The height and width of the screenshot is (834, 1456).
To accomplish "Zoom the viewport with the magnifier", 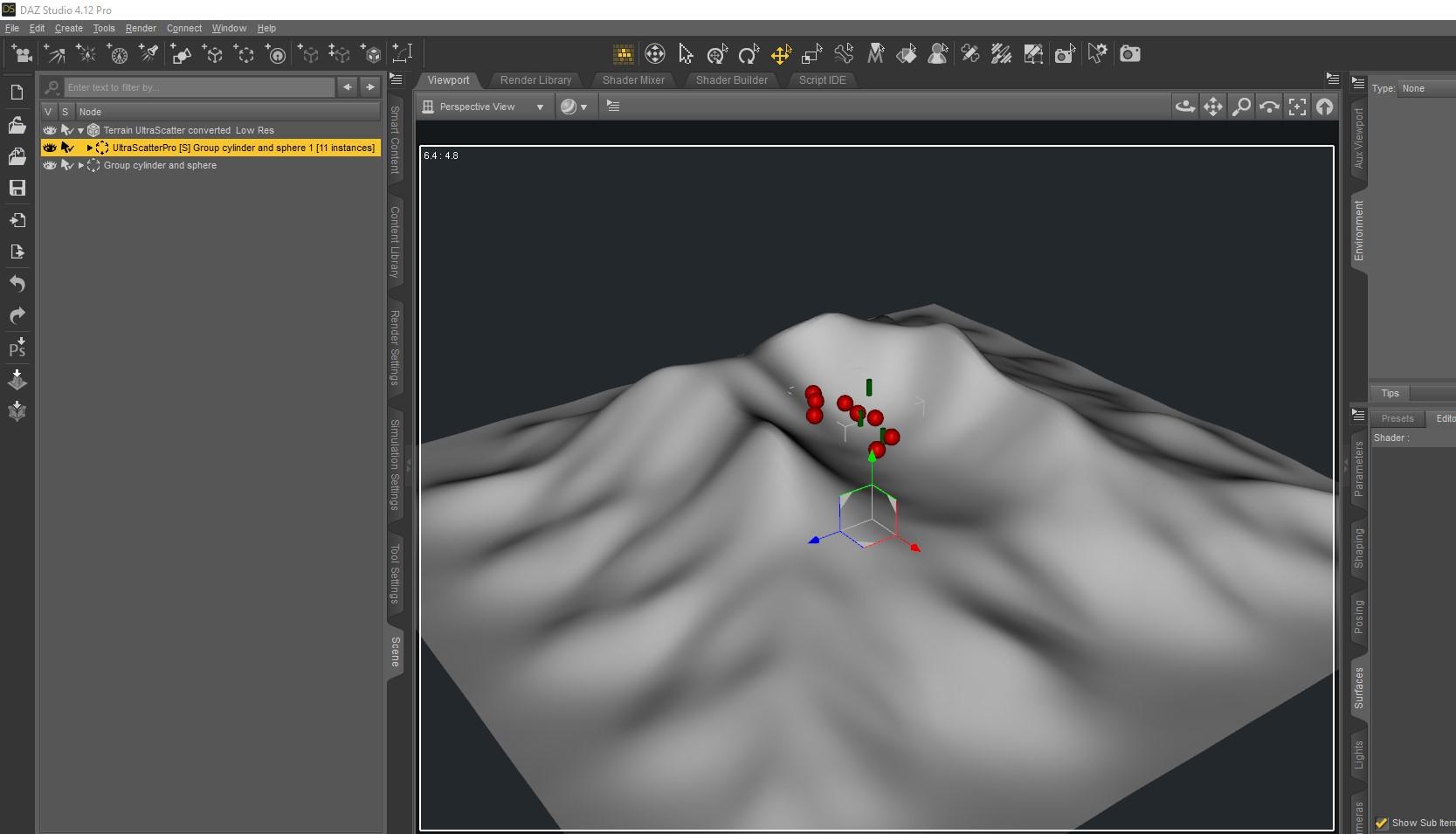I will click(x=1241, y=107).
